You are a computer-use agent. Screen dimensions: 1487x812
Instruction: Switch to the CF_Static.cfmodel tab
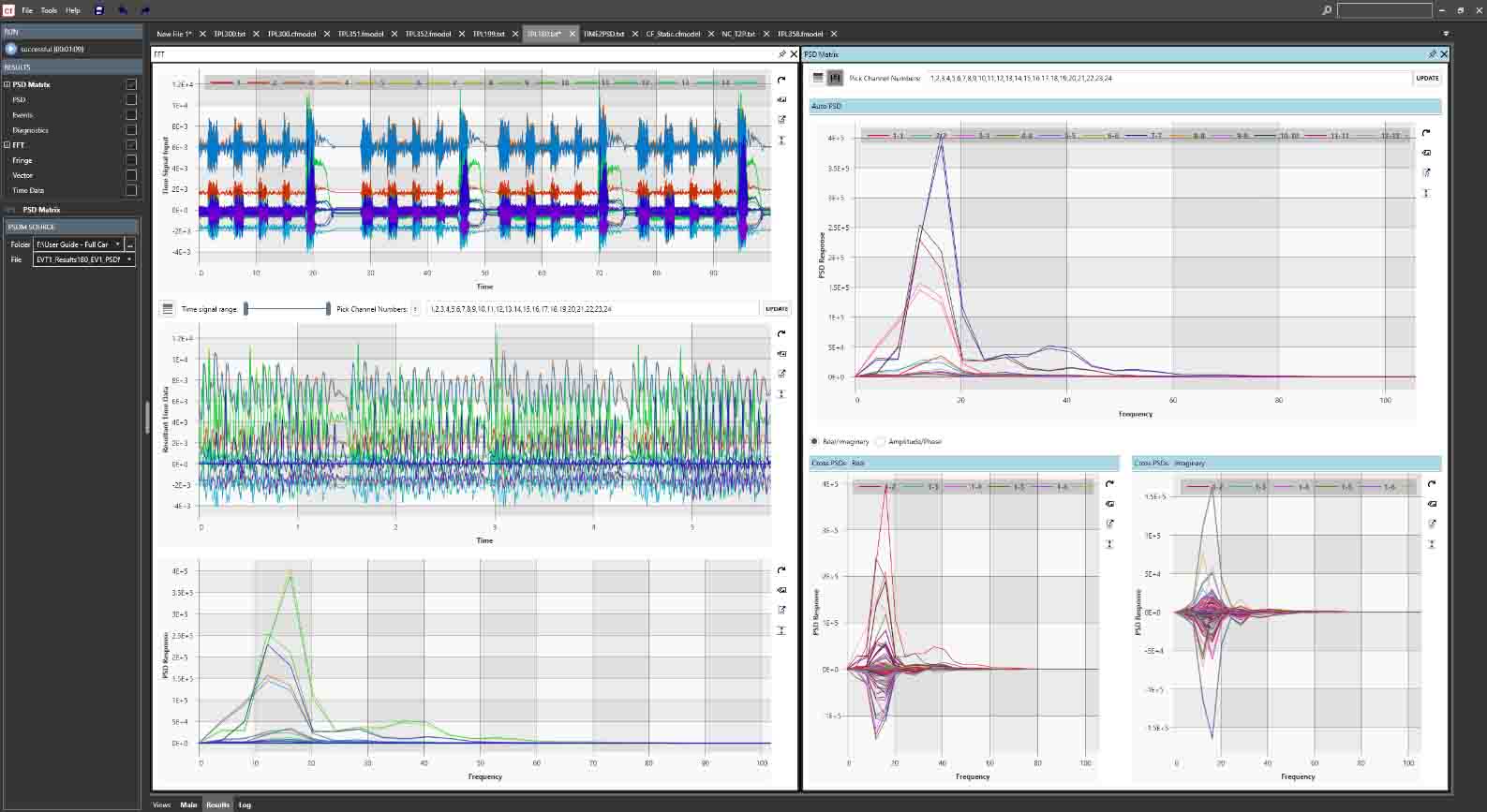pos(673,34)
